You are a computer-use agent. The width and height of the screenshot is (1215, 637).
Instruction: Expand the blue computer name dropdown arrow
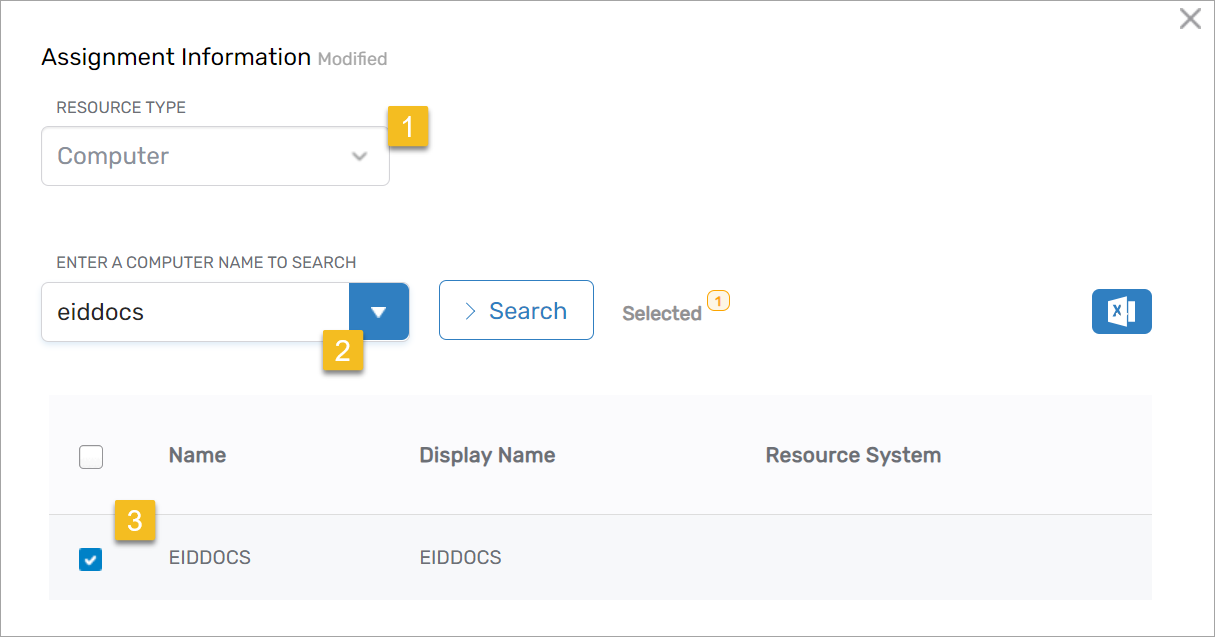[378, 312]
